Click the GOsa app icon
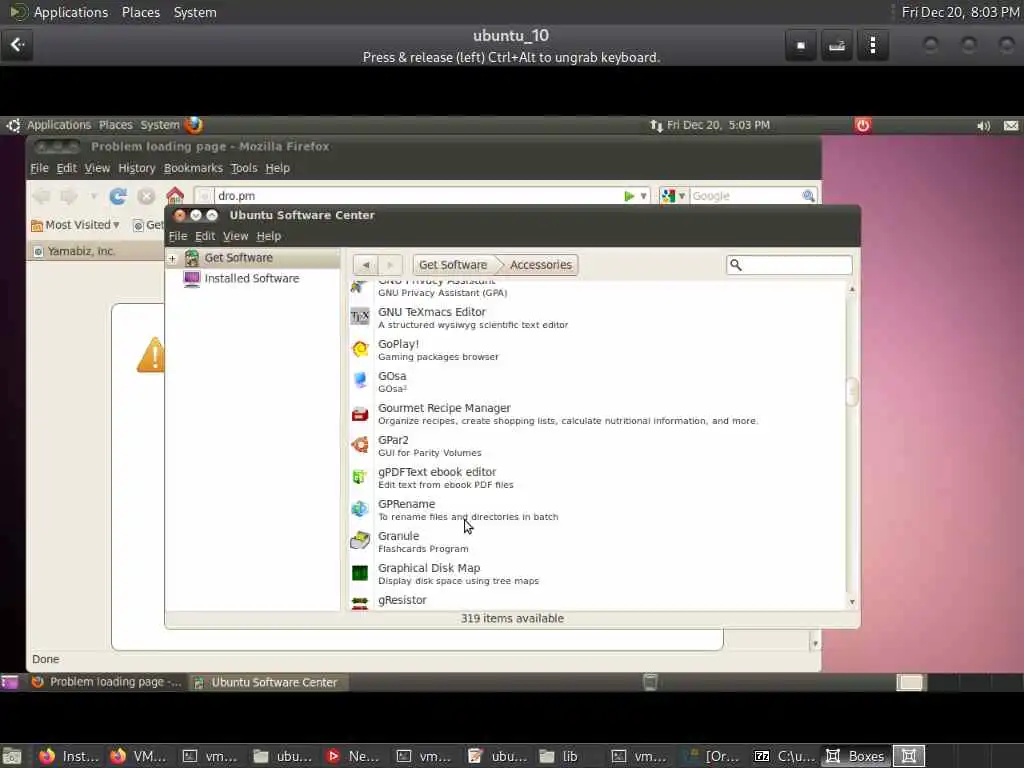Image resolution: width=1024 pixels, height=768 pixels. tap(360, 381)
